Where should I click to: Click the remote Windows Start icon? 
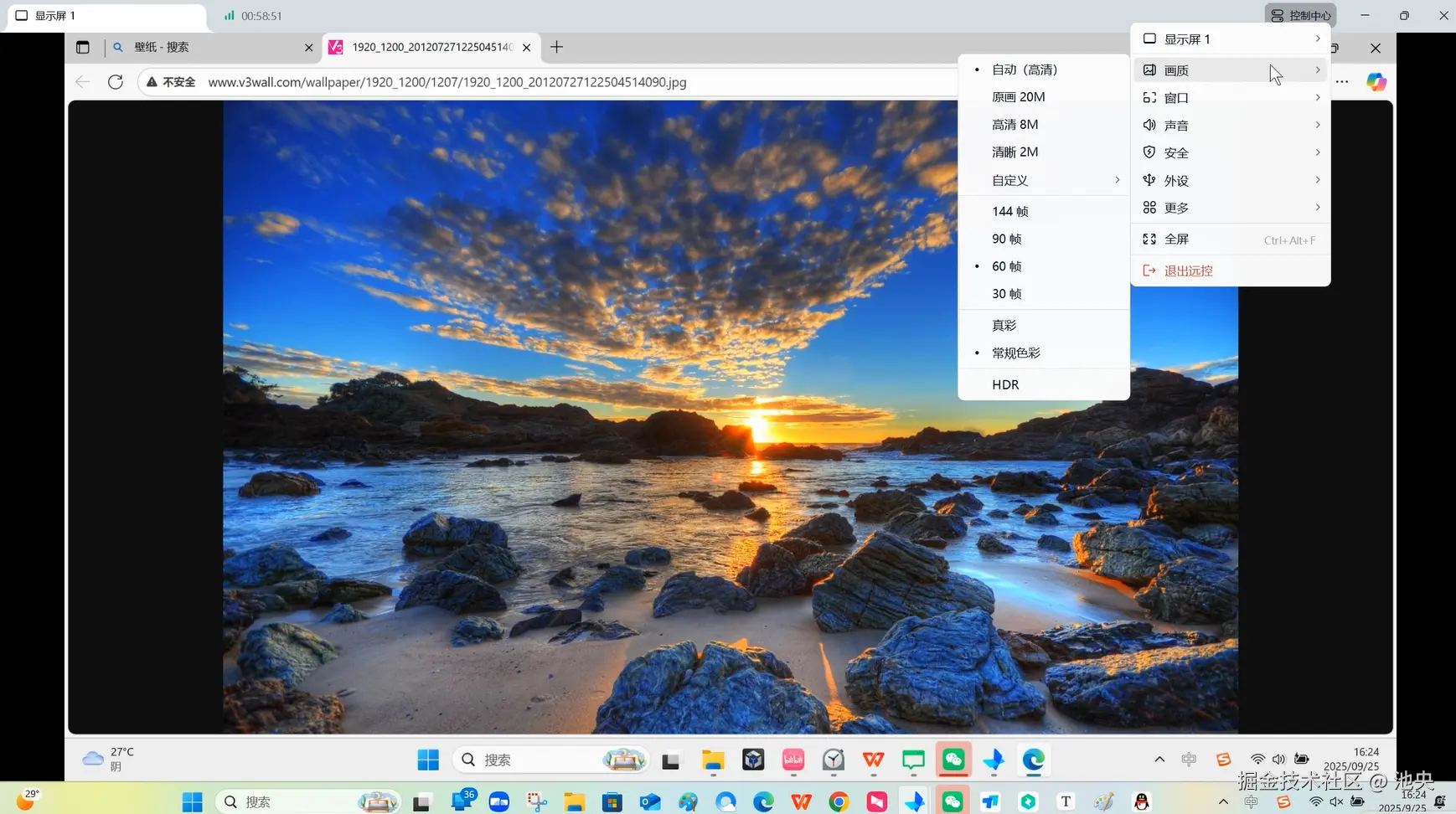point(428,760)
